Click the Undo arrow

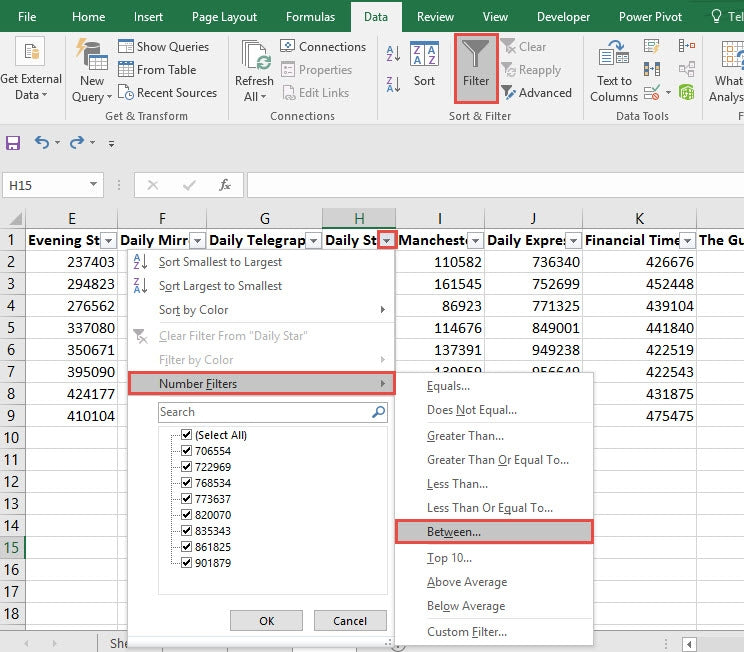42,142
